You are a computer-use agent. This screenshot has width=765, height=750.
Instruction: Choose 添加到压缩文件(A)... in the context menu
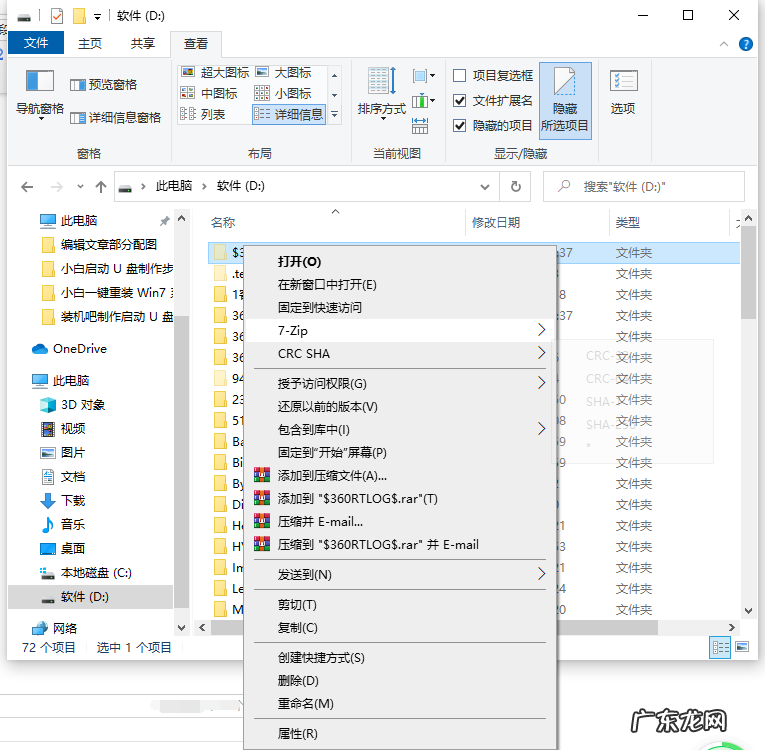coord(400,475)
